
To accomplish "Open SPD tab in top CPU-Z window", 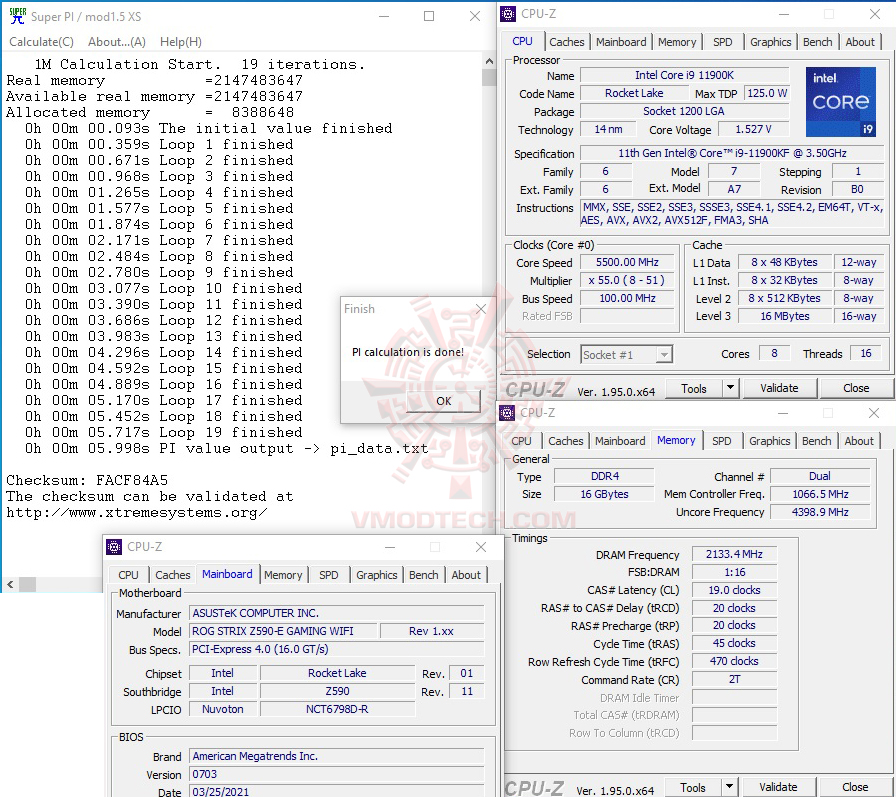I will 722,42.
